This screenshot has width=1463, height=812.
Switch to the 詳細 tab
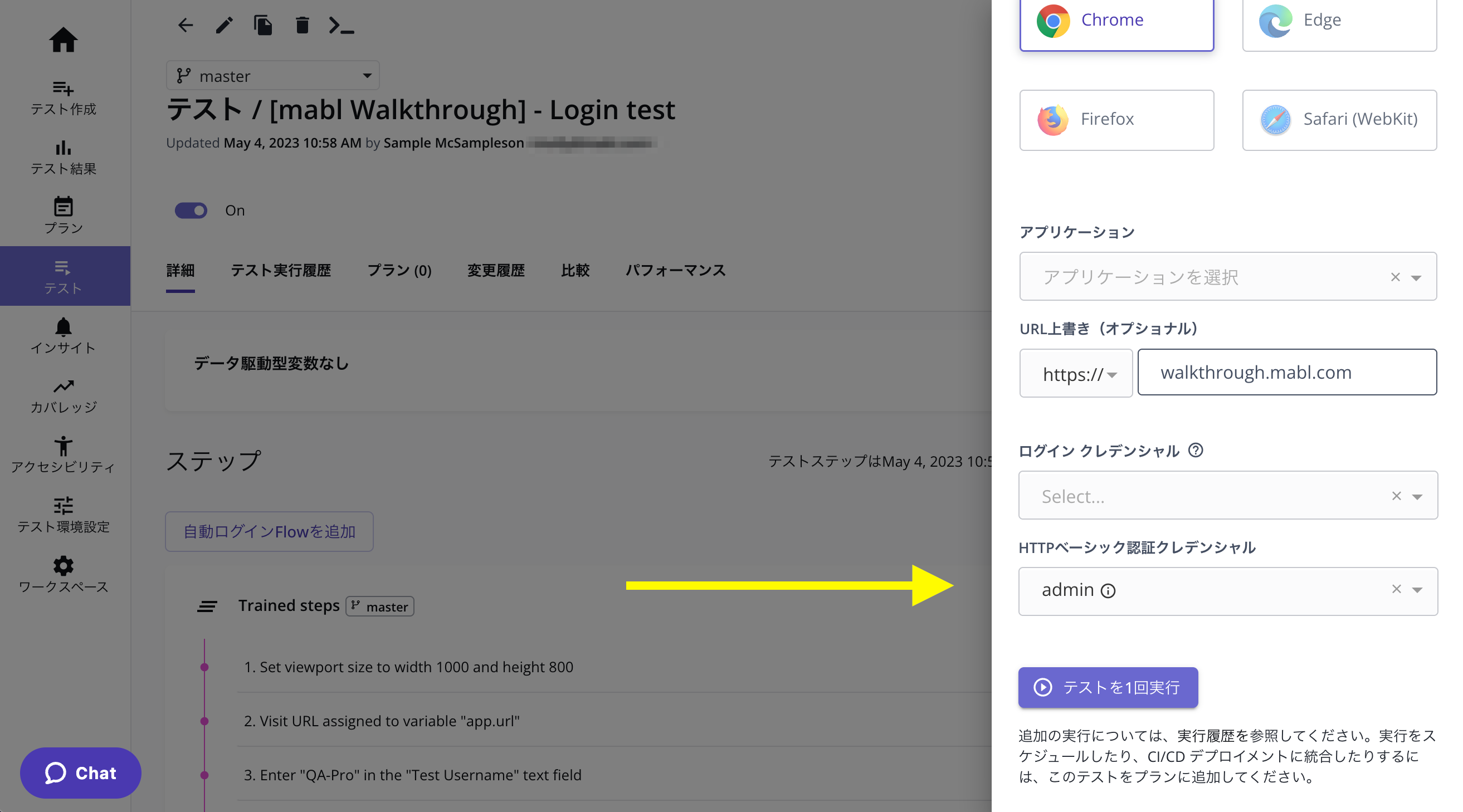point(181,271)
